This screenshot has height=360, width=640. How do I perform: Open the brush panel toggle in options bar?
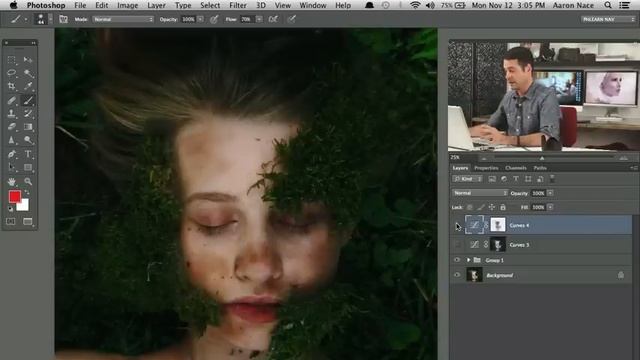coord(63,19)
